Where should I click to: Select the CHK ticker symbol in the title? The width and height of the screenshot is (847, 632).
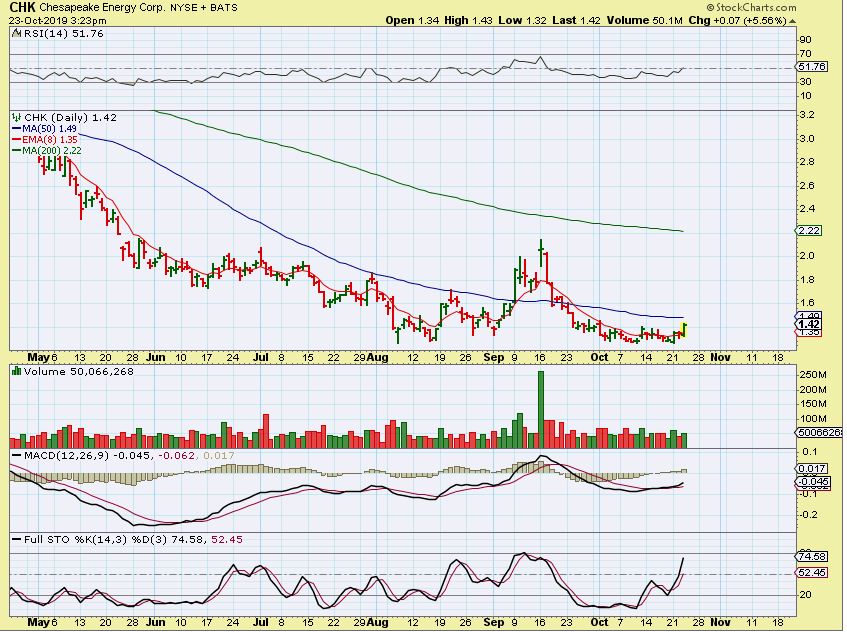click(23, 8)
